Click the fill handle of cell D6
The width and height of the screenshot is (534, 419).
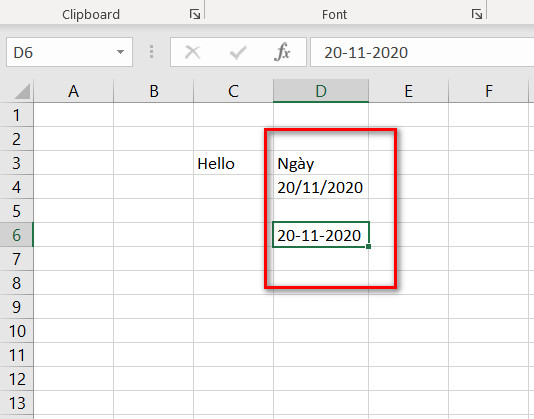368,246
